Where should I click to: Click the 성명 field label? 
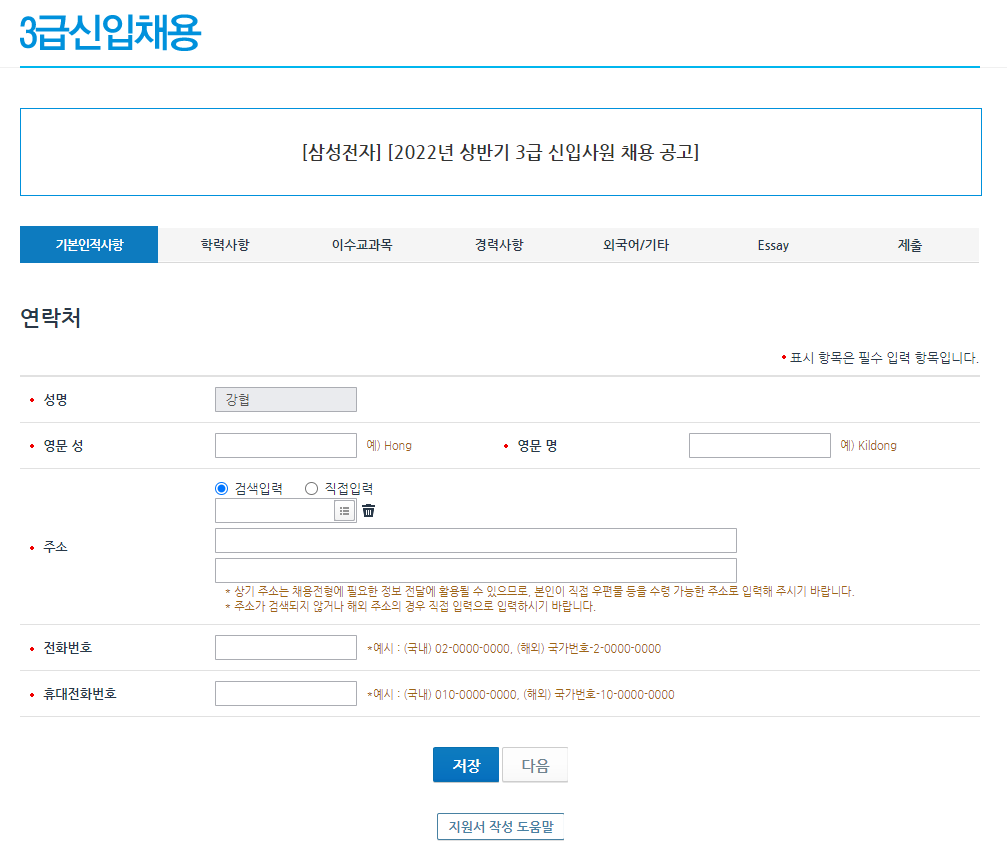pos(55,399)
